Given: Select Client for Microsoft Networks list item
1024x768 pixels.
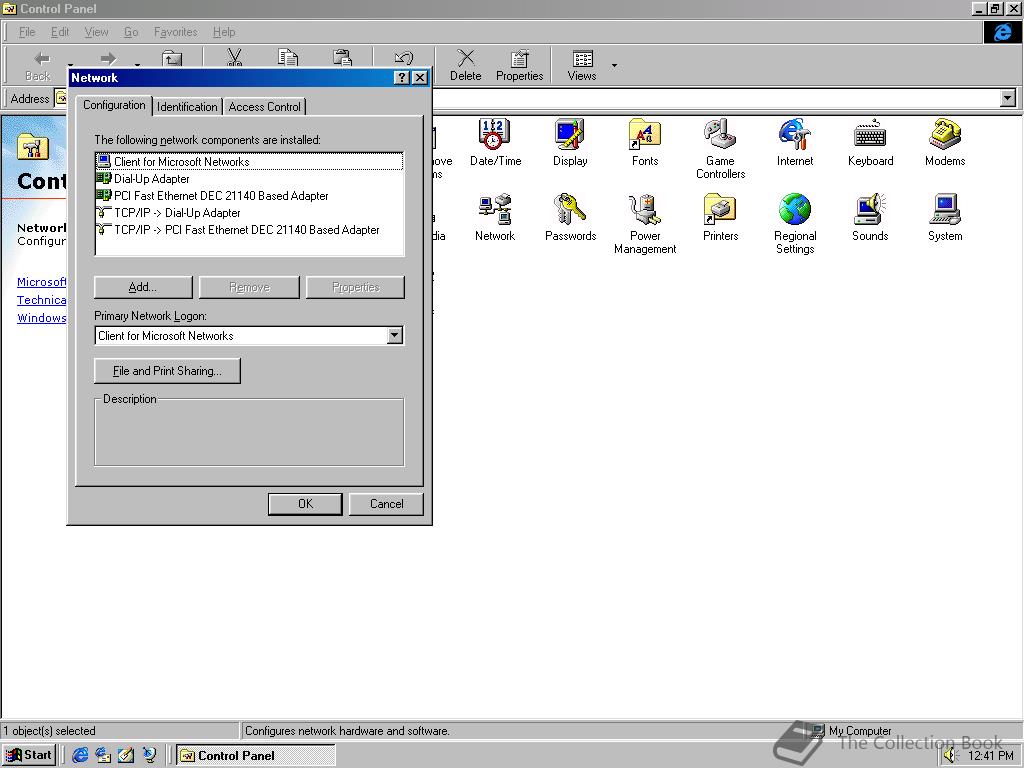Looking at the screenshot, I should pos(249,161).
